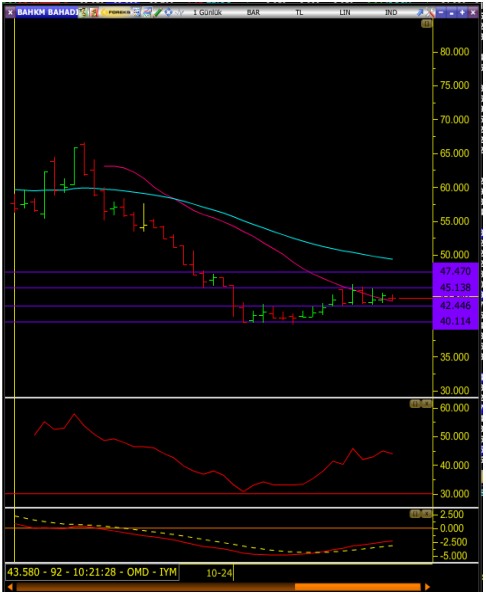
Task: Click the first small icon after the symbol name
Action: 83,12
